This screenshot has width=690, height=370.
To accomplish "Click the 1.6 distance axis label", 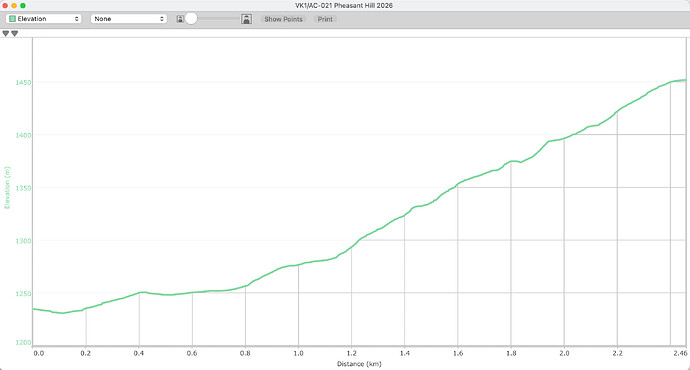I will coord(458,353).
